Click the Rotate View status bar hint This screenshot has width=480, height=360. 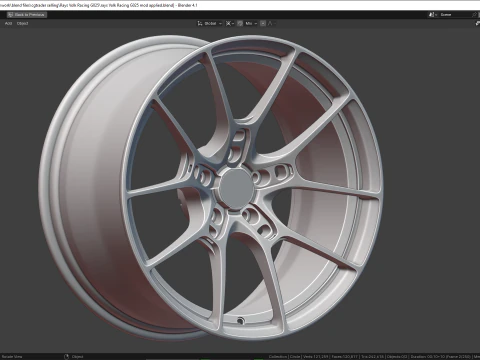(12, 357)
